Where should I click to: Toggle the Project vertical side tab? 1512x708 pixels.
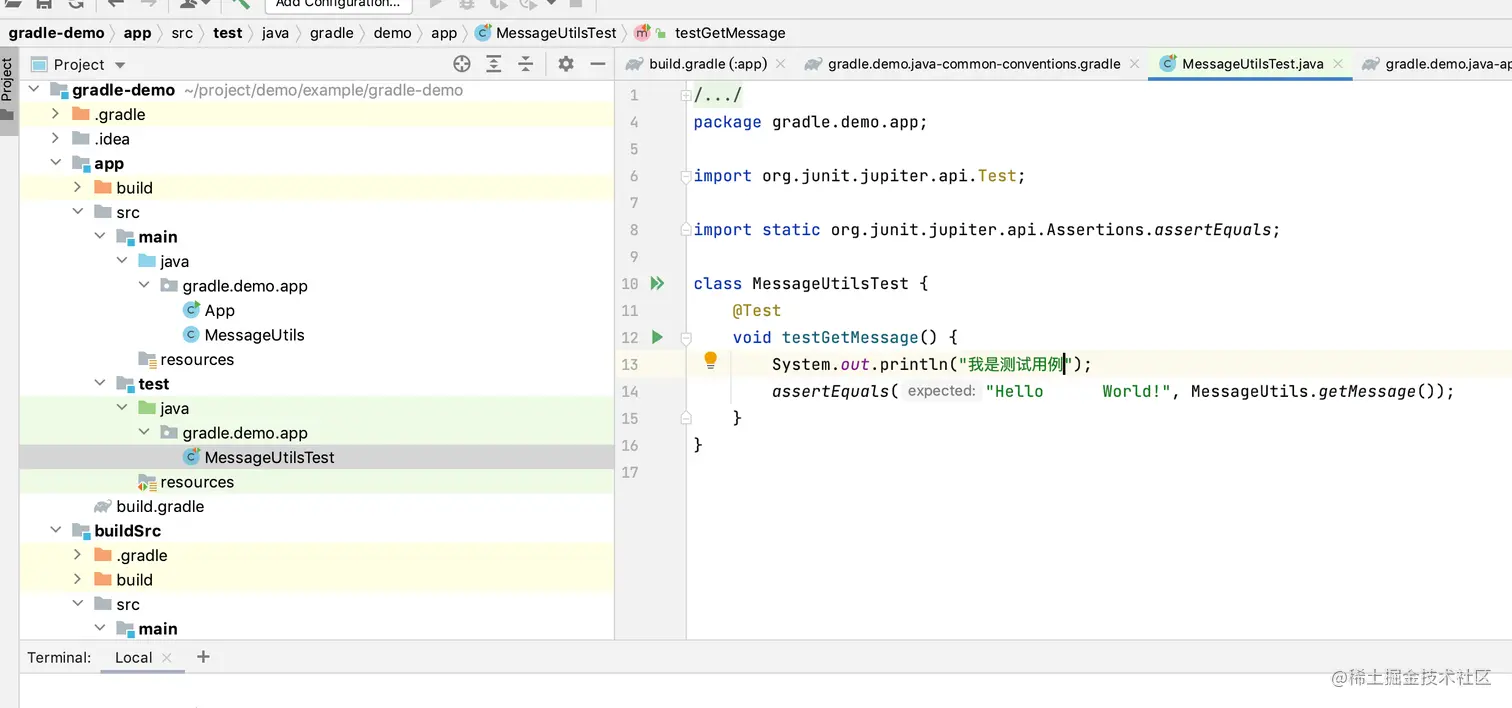8,90
